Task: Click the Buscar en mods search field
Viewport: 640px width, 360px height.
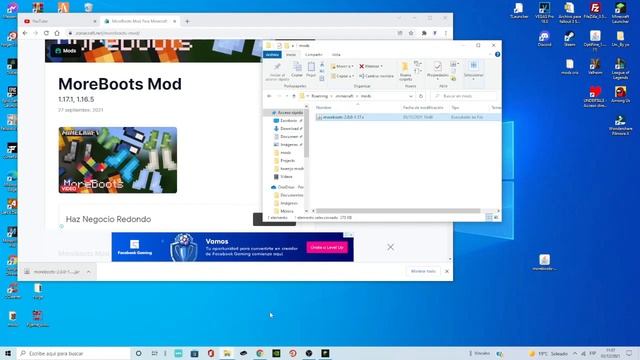Action: (464, 96)
